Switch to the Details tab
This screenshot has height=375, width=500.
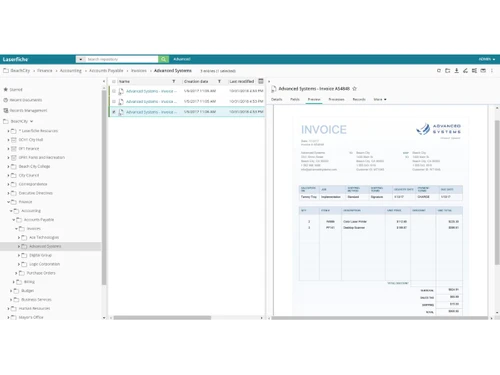[276, 99]
